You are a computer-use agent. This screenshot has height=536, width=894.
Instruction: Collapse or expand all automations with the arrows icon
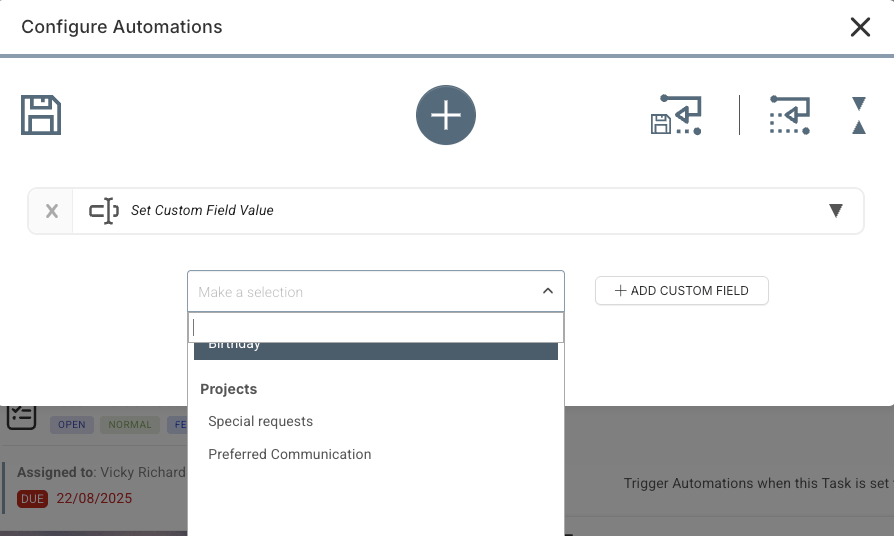(x=859, y=115)
